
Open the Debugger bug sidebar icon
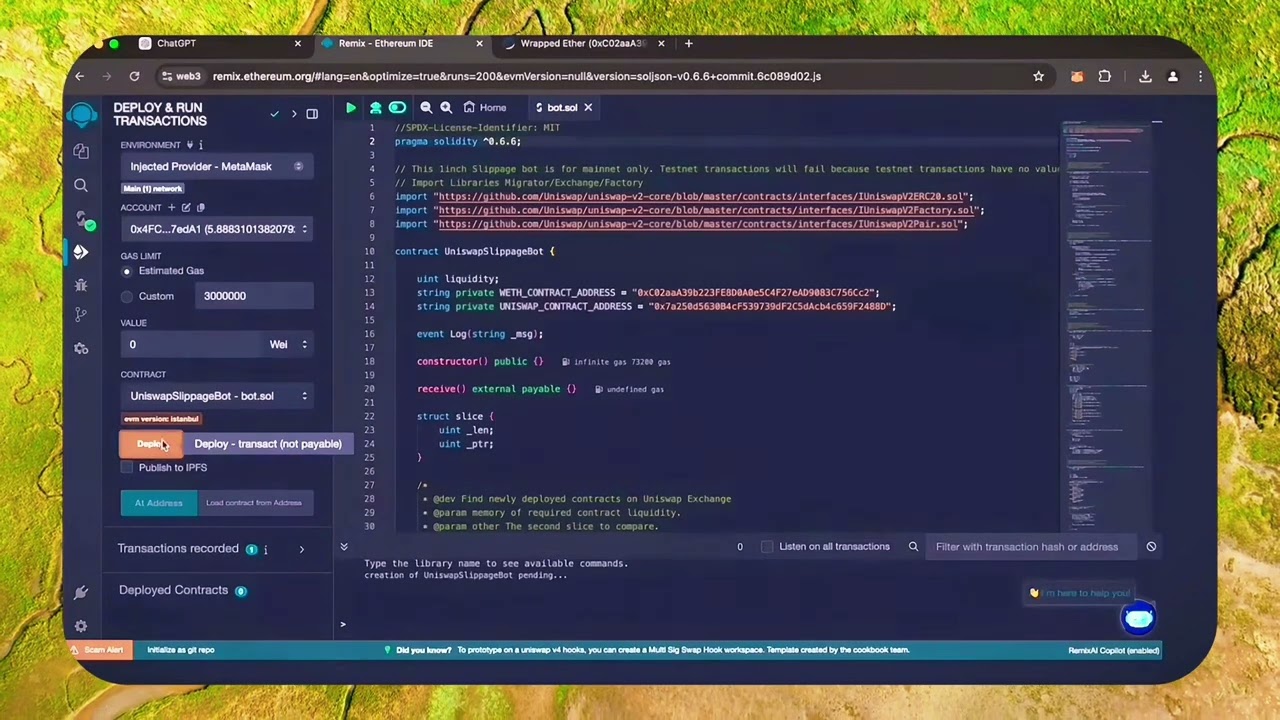[x=81, y=285]
